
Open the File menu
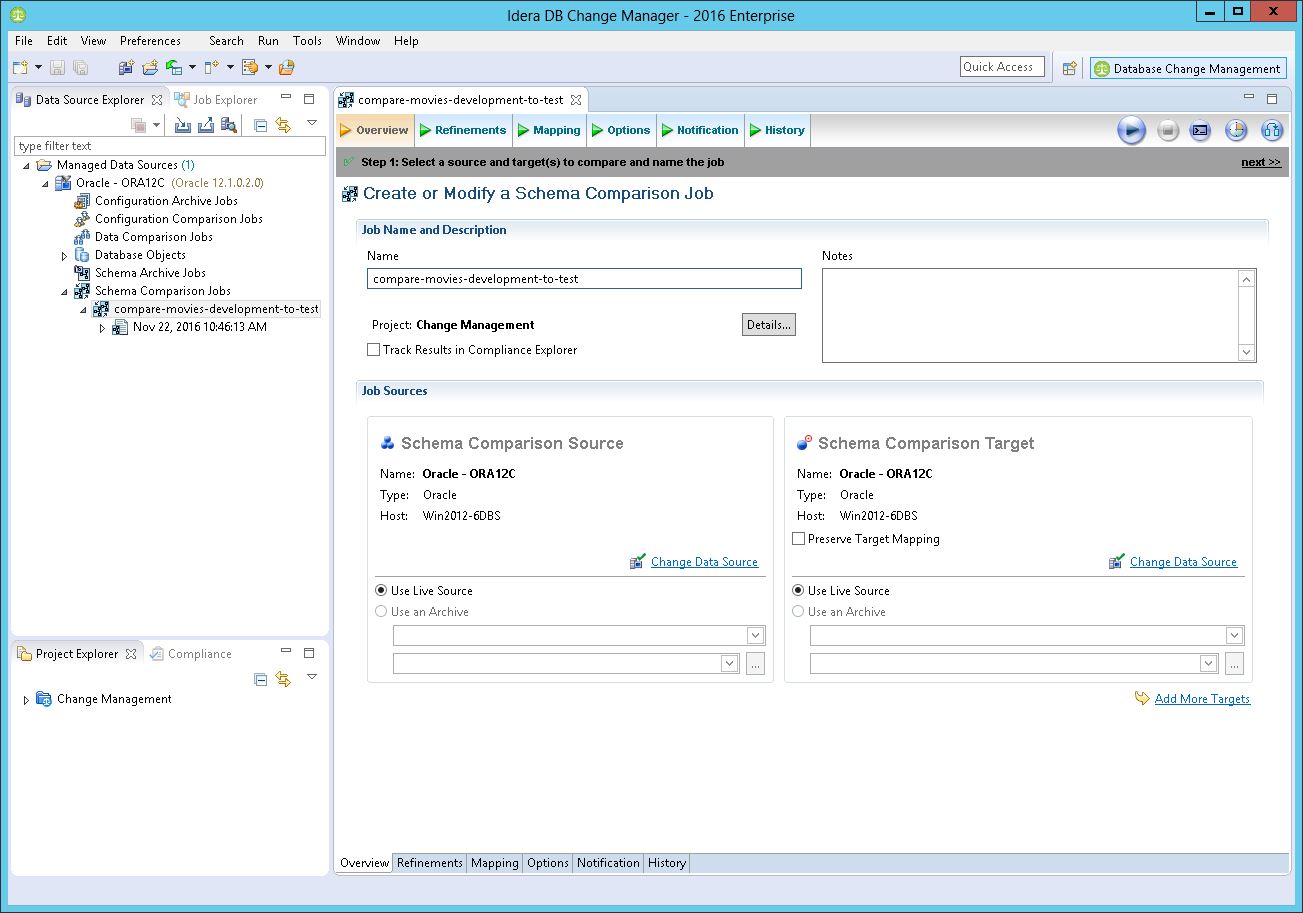(24, 41)
